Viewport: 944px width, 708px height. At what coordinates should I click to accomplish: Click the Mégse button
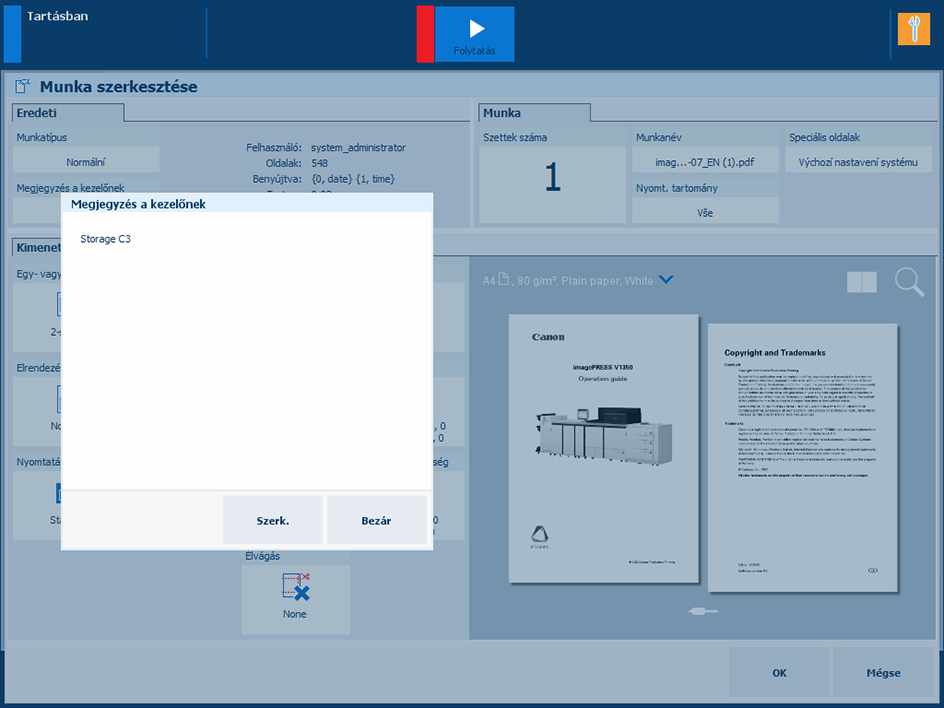tap(882, 673)
